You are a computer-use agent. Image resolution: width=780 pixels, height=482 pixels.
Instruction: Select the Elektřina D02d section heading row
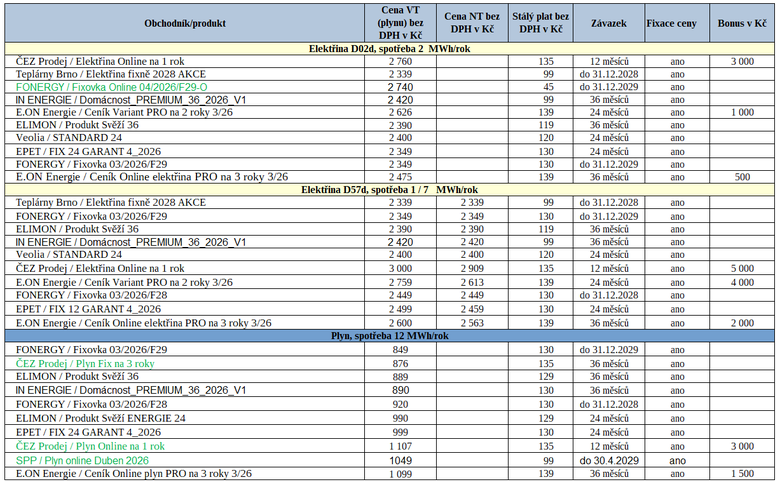[x=392, y=48]
